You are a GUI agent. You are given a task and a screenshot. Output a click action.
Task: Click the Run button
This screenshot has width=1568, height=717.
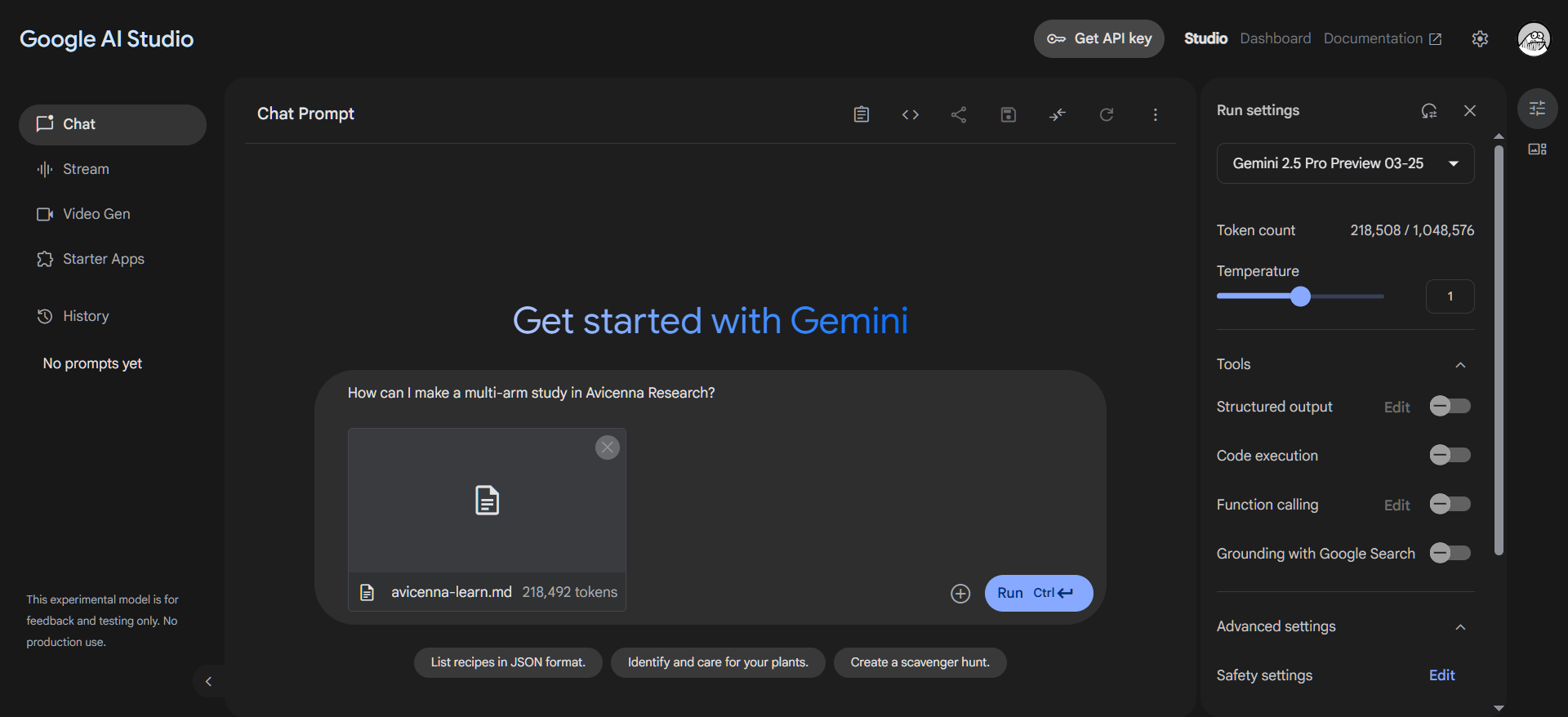pyautogui.click(x=1039, y=594)
